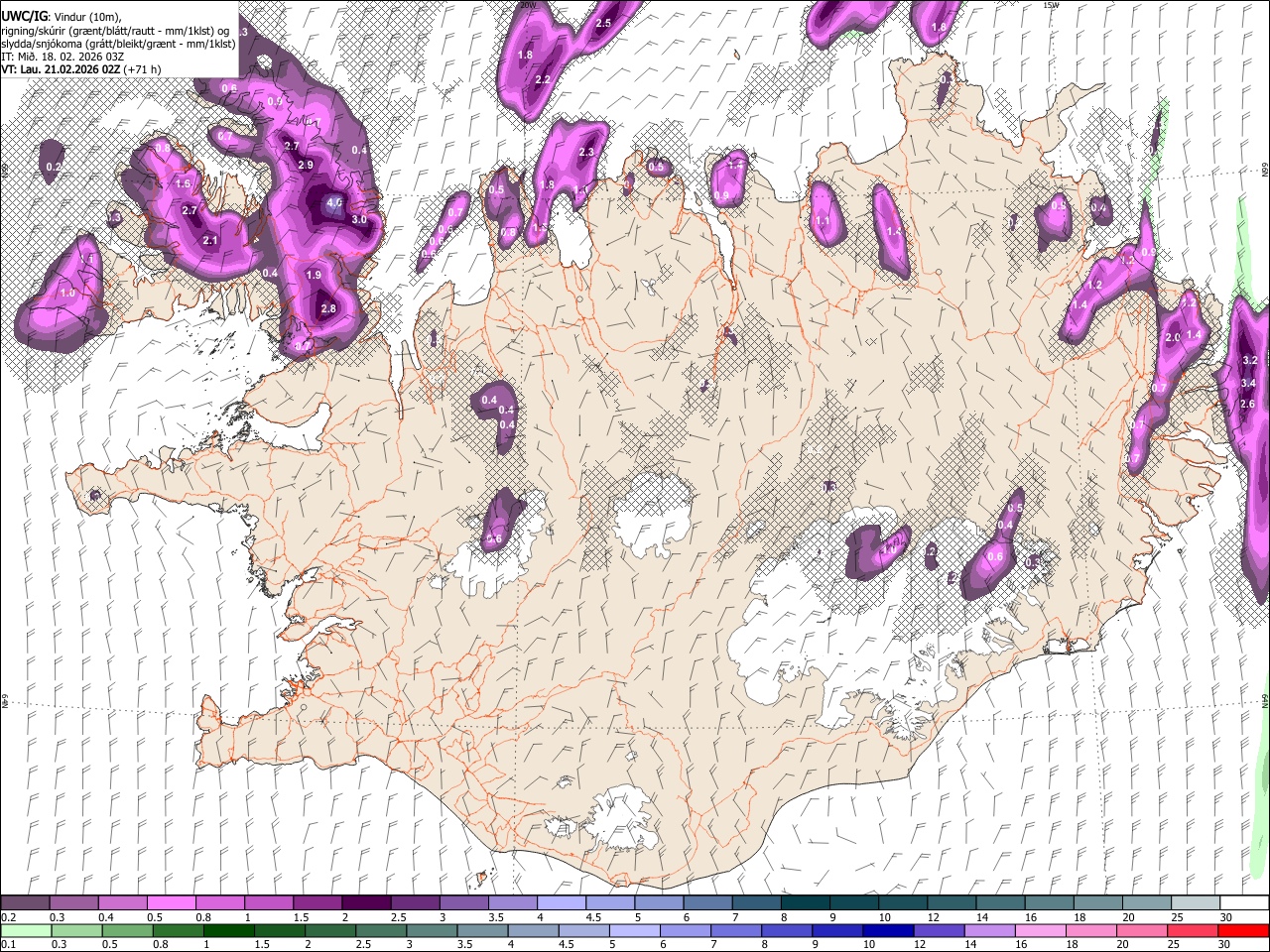The height and width of the screenshot is (952, 1270).
Task: Click the 3.0 value beside the 4.0 peak
Action: 359,219
